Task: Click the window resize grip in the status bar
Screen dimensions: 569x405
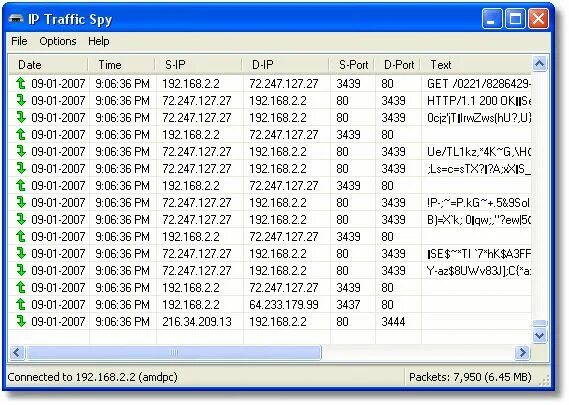Action: 544,380
